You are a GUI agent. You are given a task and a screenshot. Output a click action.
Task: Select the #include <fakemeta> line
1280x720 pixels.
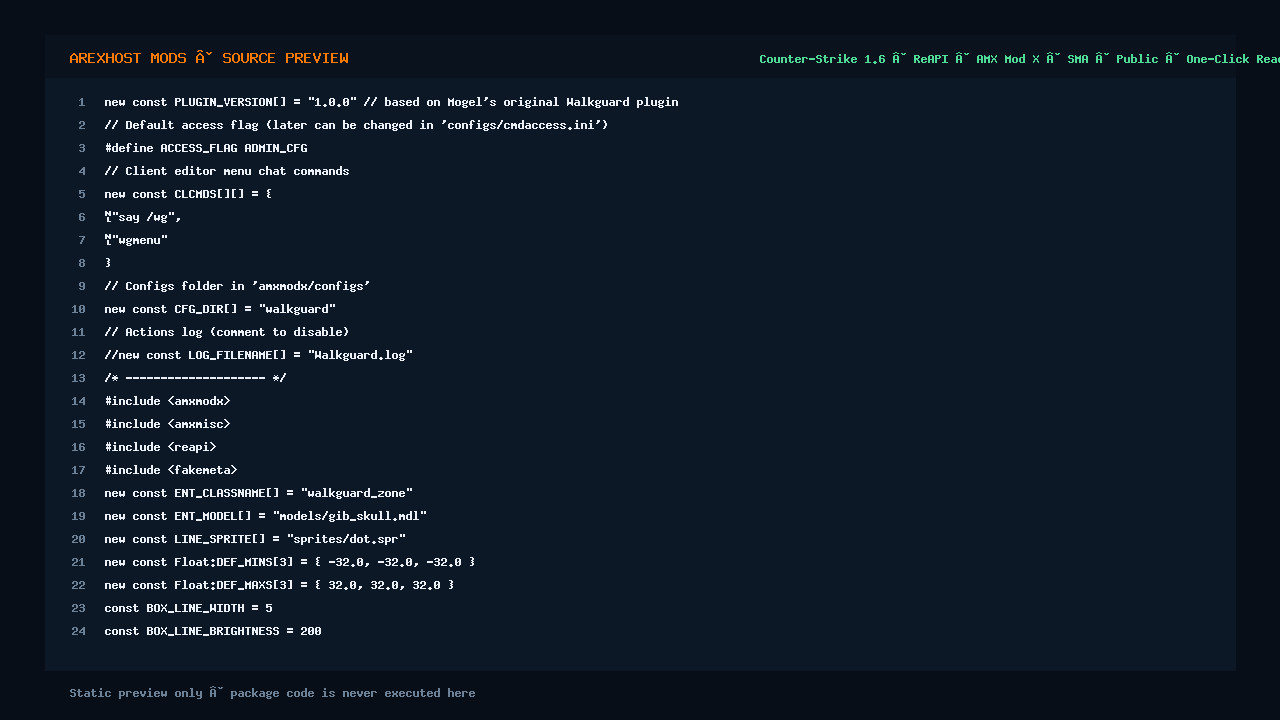tap(171, 470)
